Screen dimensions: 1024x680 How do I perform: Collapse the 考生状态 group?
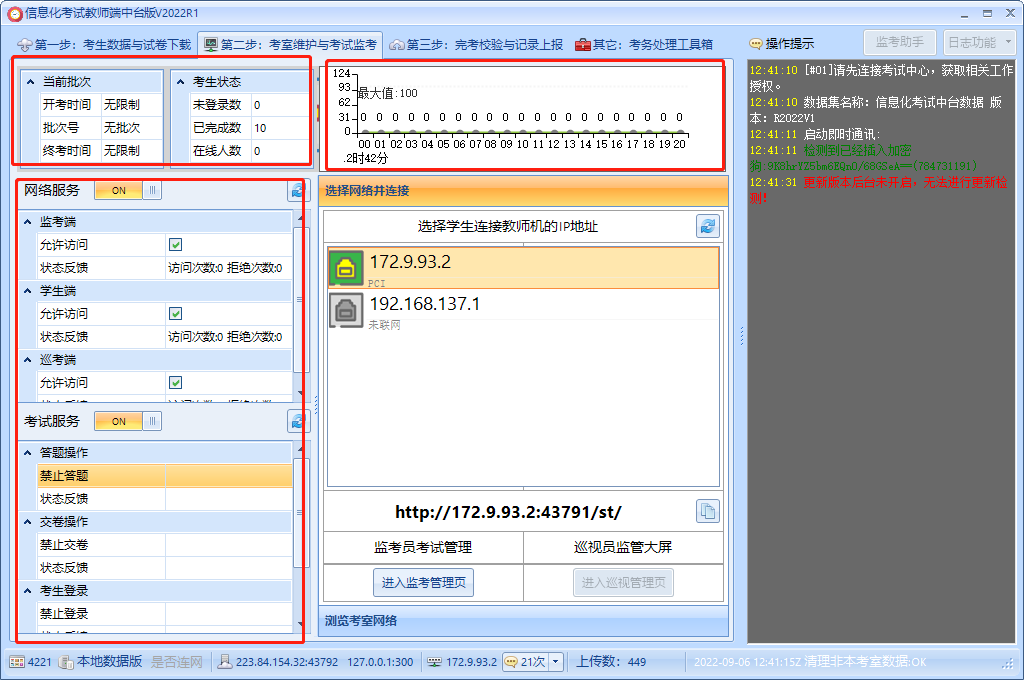[x=180, y=82]
